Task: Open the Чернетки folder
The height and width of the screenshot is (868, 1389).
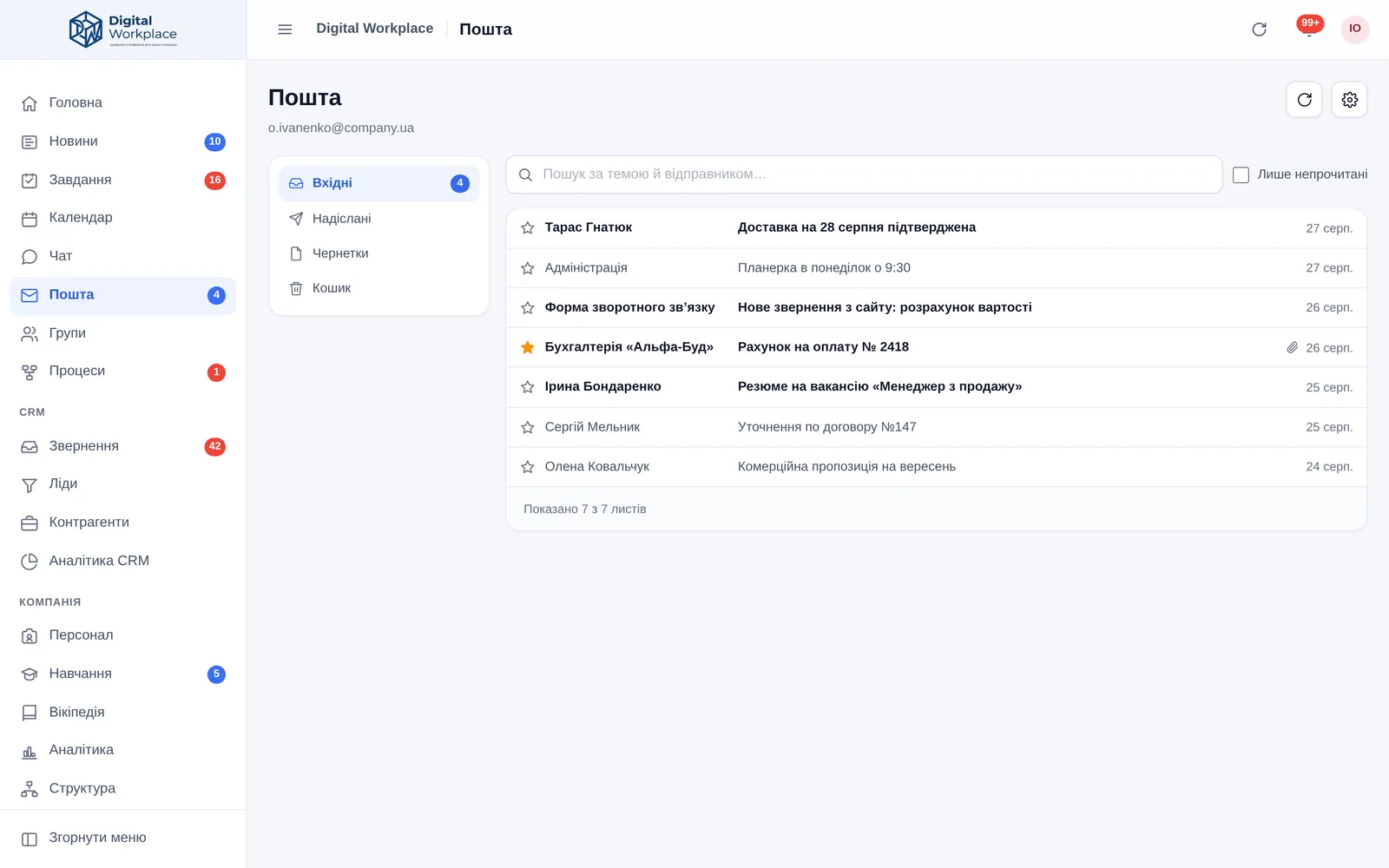Action: click(379, 253)
